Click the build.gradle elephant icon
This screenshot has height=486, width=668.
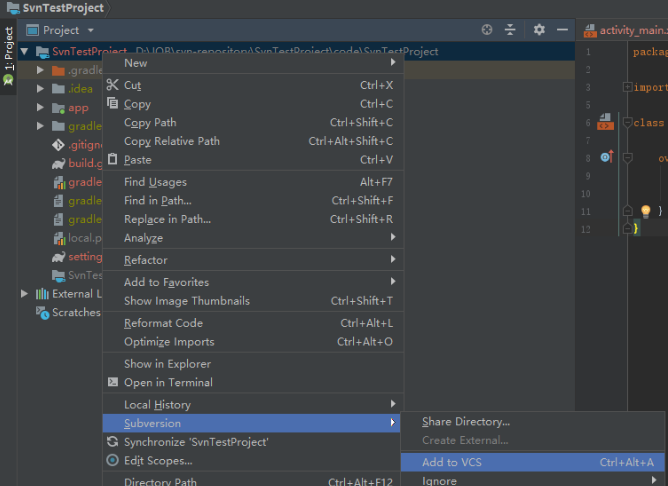click(x=58, y=164)
